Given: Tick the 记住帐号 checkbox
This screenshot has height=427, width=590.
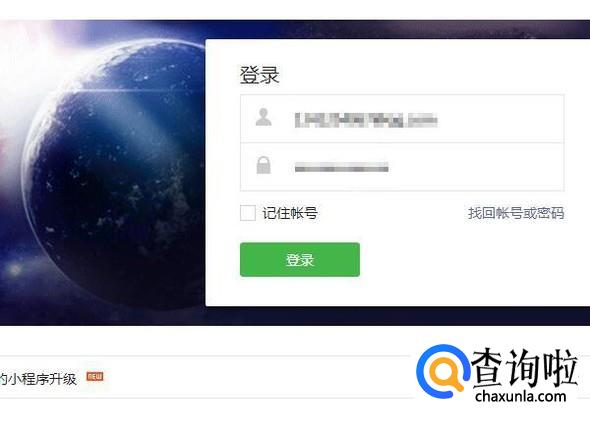Looking at the screenshot, I should point(248,213).
